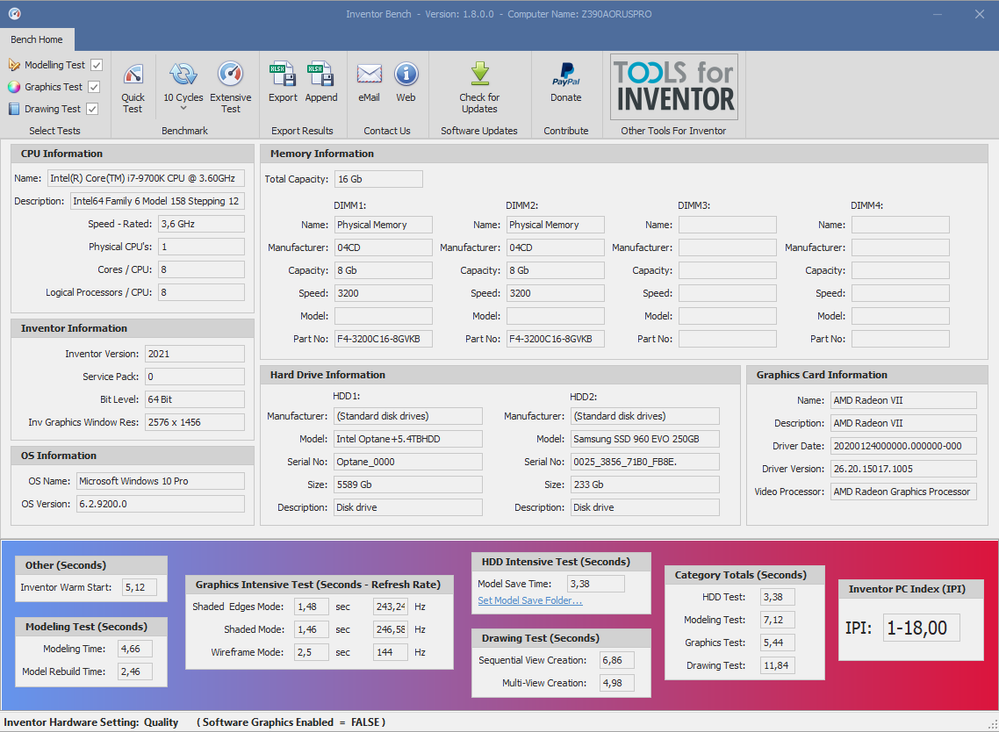Click the HDD Test total value
The height and width of the screenshot is (732, 999).
coord(777,598)
